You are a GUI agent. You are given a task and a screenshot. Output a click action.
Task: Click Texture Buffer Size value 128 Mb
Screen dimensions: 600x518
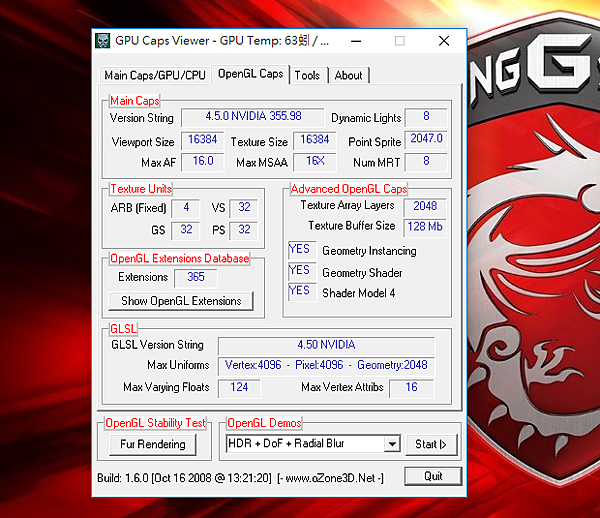coord(425,227)
